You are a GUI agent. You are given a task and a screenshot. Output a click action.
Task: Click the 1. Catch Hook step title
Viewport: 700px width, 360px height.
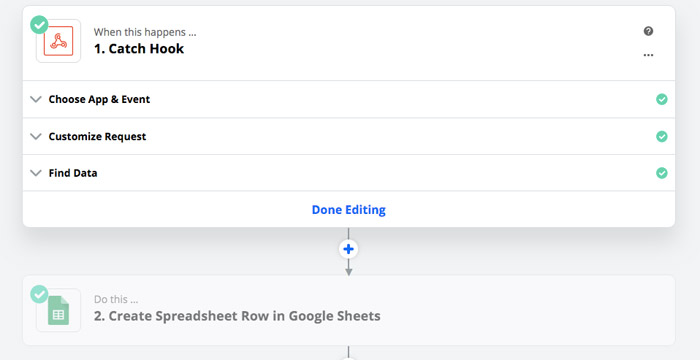pos(139,49)
